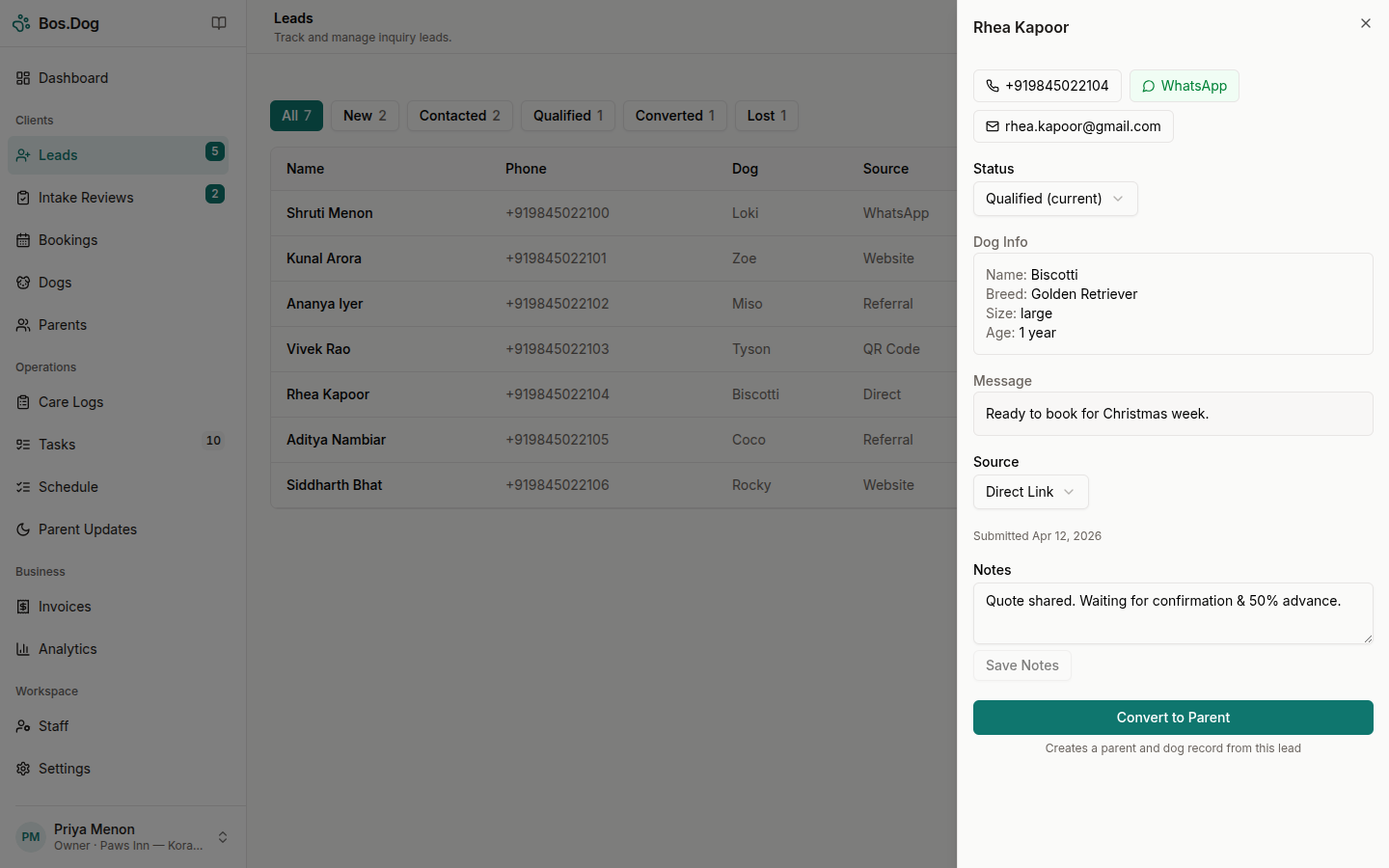Screen dimensions: 1389x868
Task: Open WhatsApp chat for Rhea Kapoor
Action: (x=1185, y=86)
